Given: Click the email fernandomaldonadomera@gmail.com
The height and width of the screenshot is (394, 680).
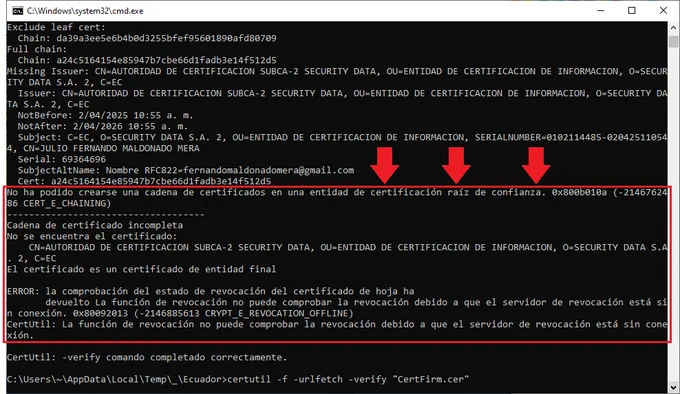Looking at the screenshot, I should [268, 170].
